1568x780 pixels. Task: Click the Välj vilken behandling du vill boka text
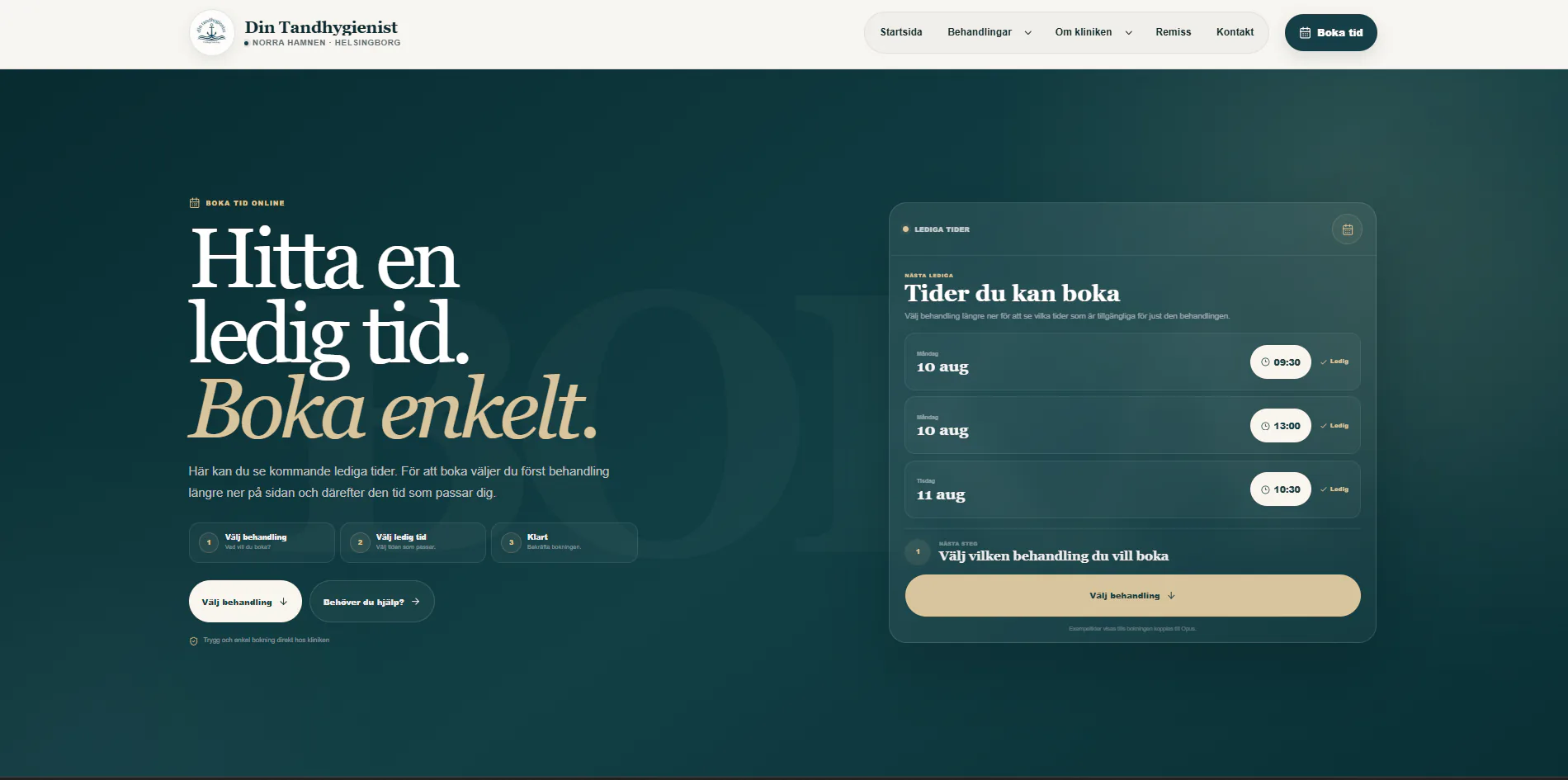pos(1053,556)
